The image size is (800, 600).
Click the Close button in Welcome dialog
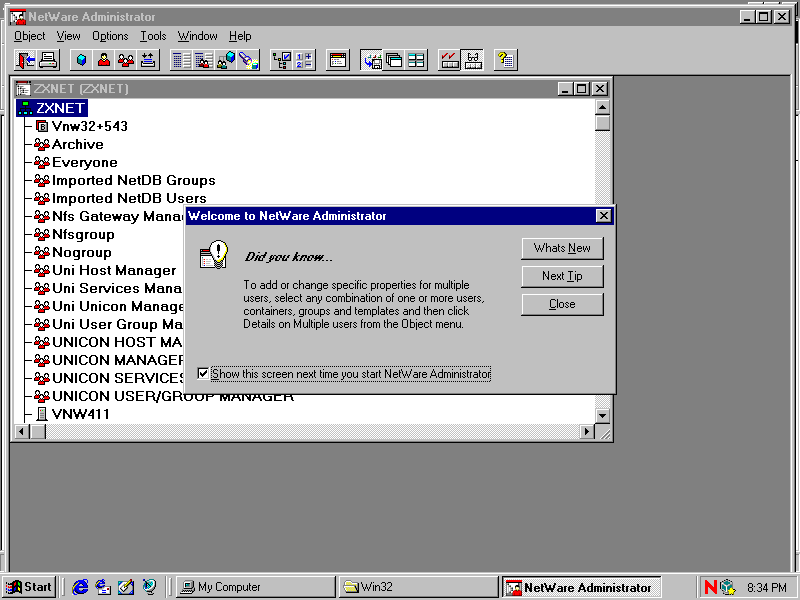562,304
